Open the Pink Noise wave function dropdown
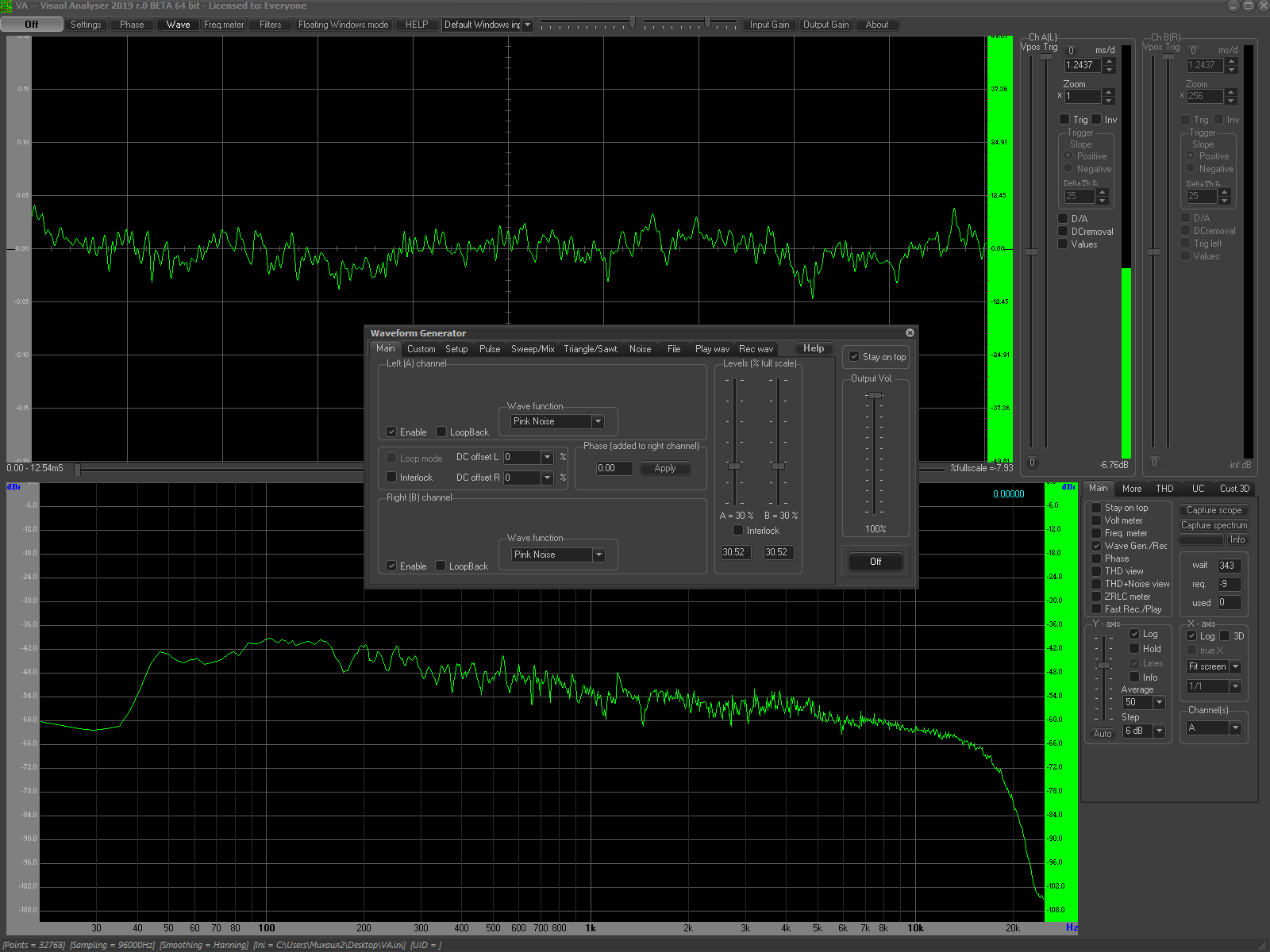The image size is (1270, 952). (598, 421)
